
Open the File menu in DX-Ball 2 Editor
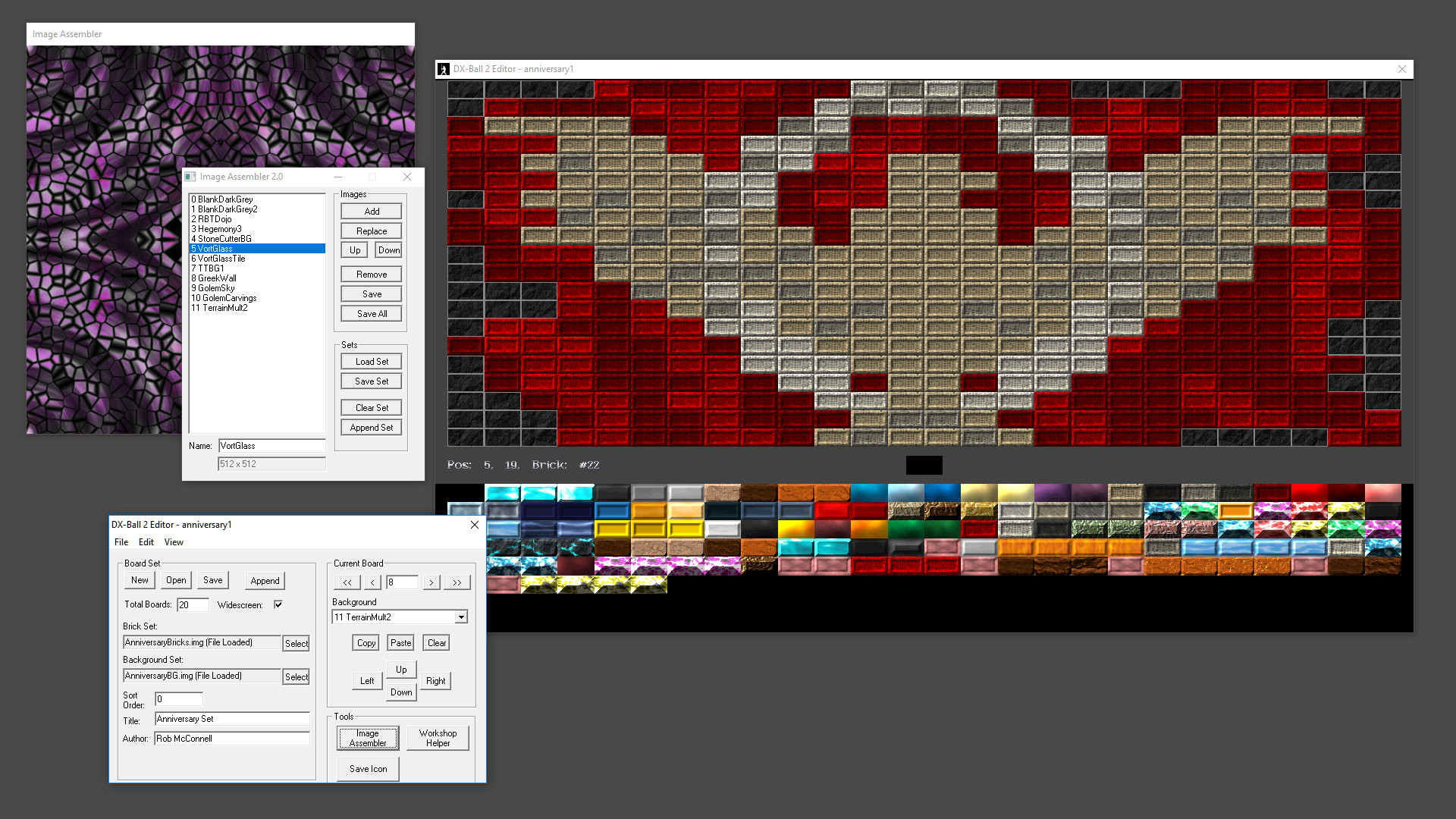pyautogui.click(x=121, y=541)
